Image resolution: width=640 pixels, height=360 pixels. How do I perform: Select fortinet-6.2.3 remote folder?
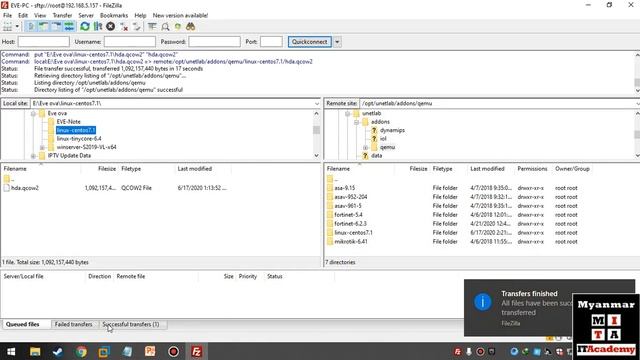pyautogui.click(x=350, y=224)
